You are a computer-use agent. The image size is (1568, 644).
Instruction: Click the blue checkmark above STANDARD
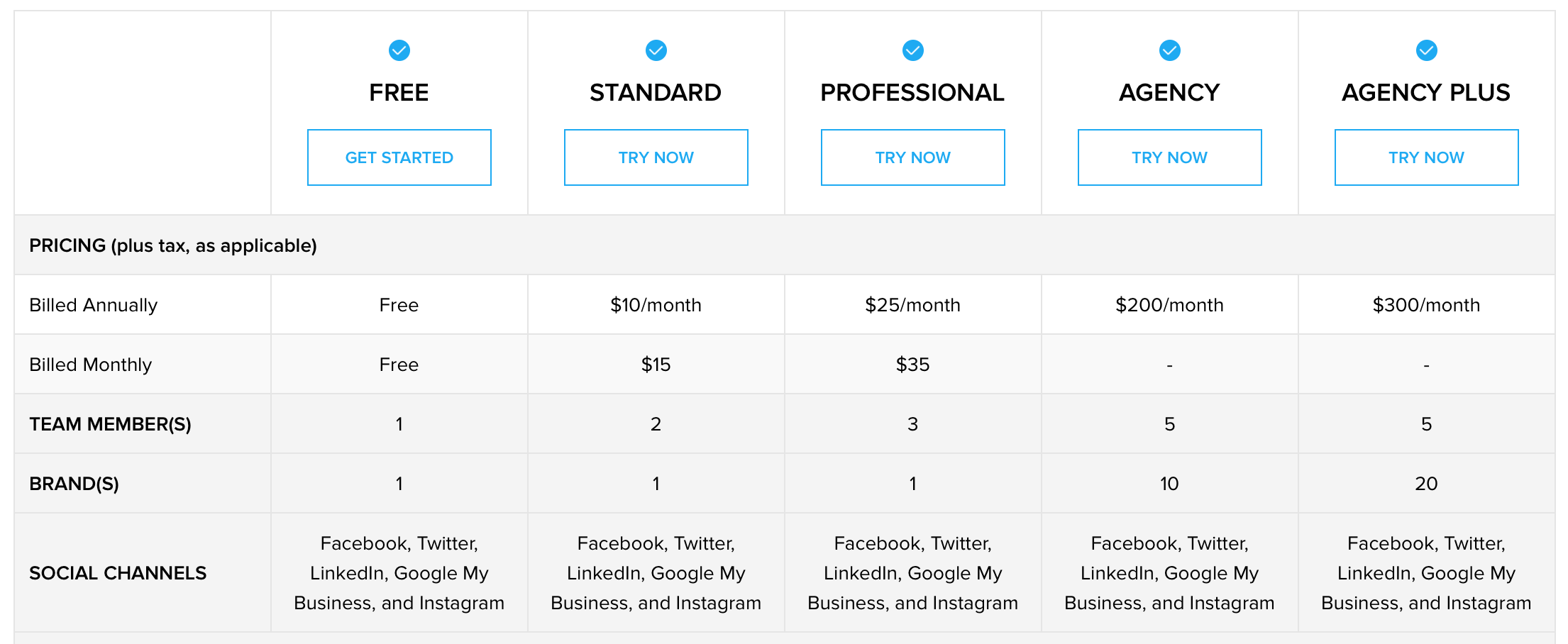click(x=656, y=50)
